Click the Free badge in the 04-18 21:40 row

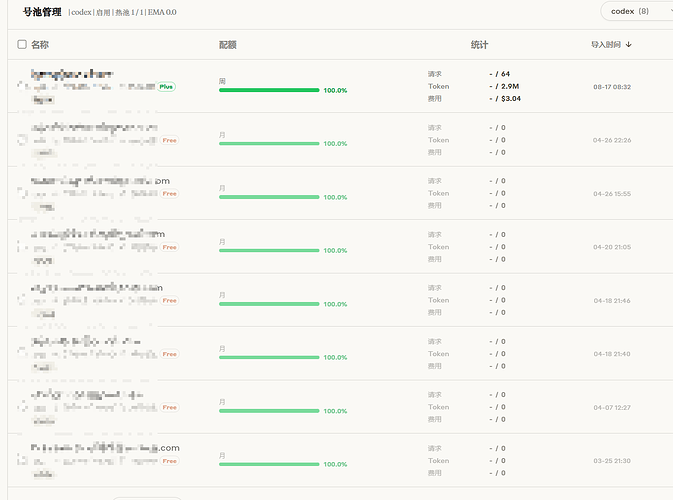click(x=170, y=354)
